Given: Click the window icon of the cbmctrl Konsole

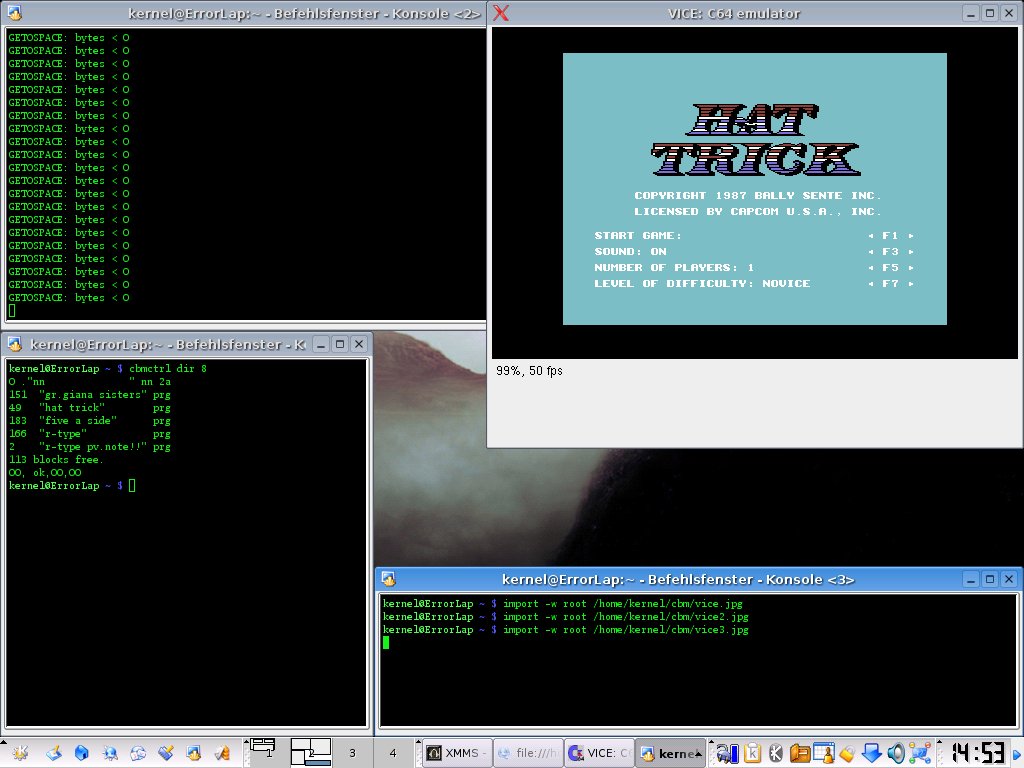Looking at the screenshot, I should [x=14, y=344].
